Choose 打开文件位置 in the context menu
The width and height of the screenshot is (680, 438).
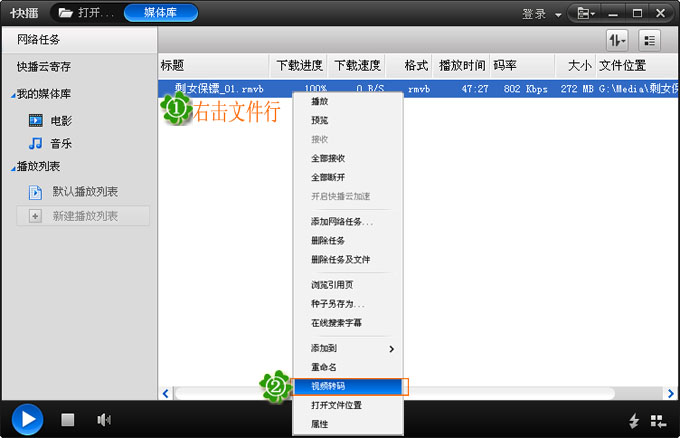[x=348, y=405]
